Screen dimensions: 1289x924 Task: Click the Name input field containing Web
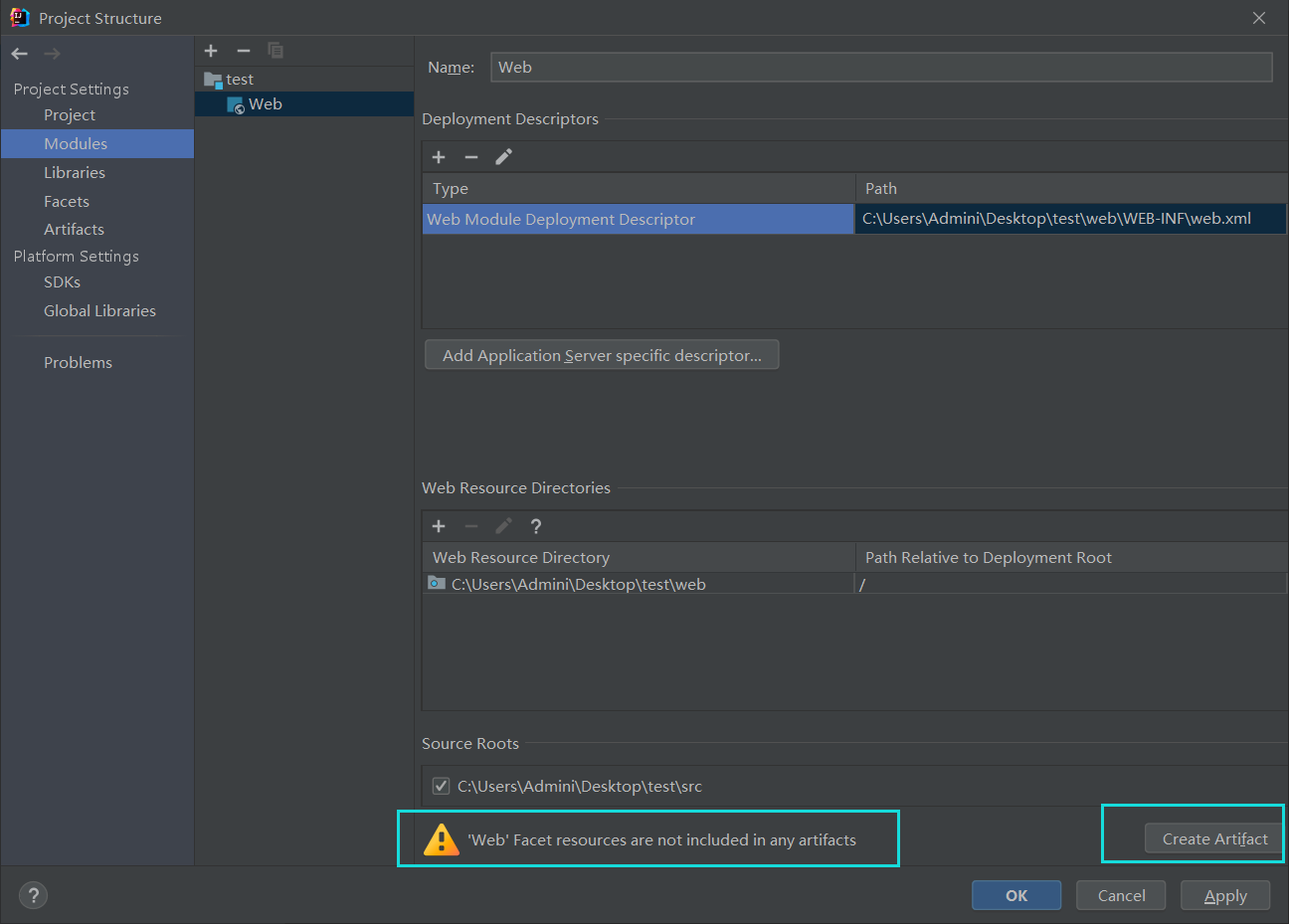click(x=881, y=67)
